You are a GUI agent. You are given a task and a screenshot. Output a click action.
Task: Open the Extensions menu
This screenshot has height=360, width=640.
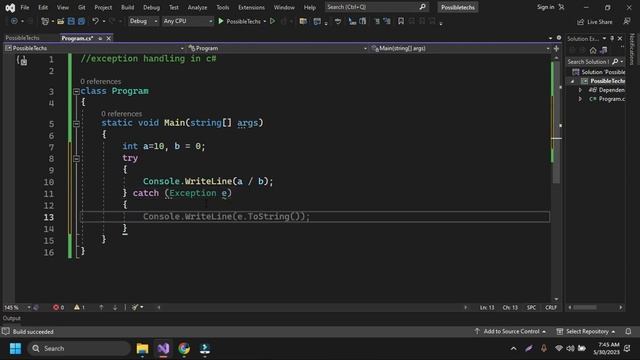coord(251,7)
